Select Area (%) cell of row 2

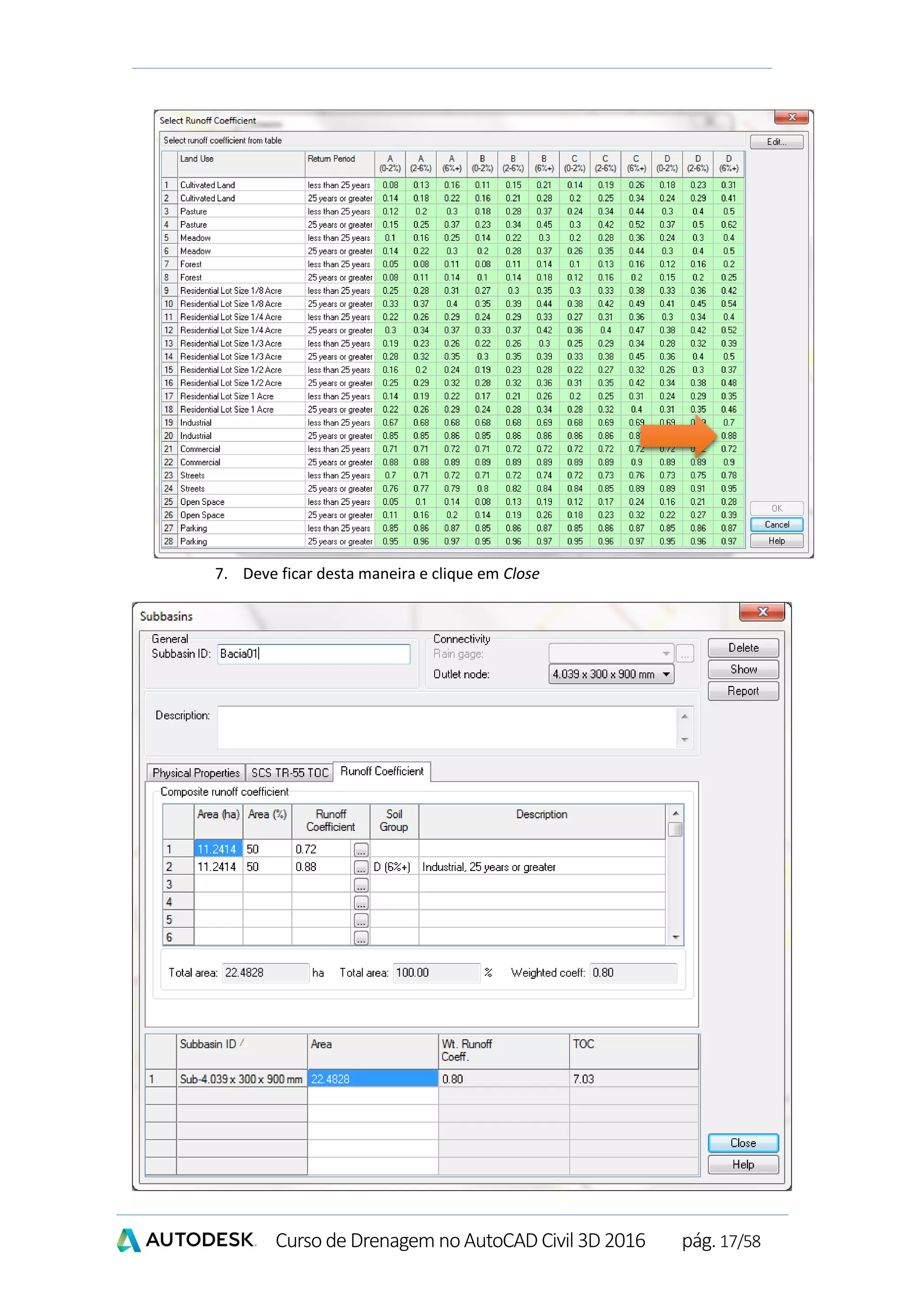click(x=268, y=867)
